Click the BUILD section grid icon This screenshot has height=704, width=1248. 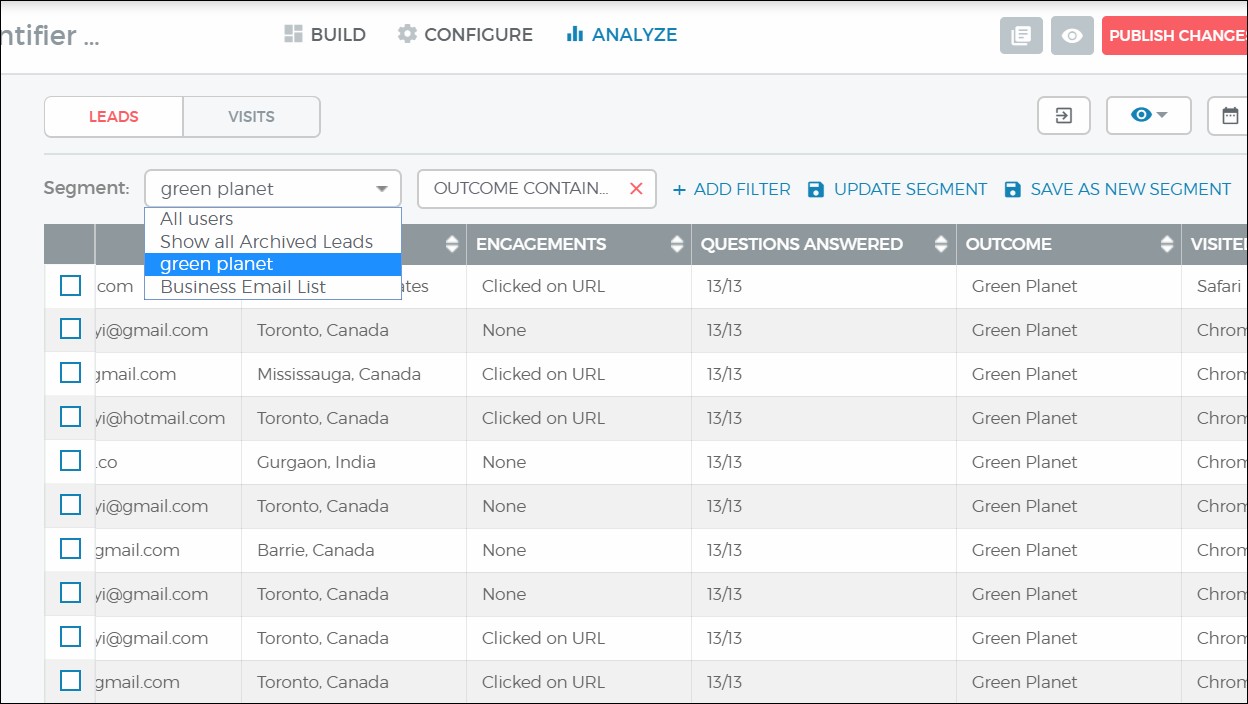(293, 34)
